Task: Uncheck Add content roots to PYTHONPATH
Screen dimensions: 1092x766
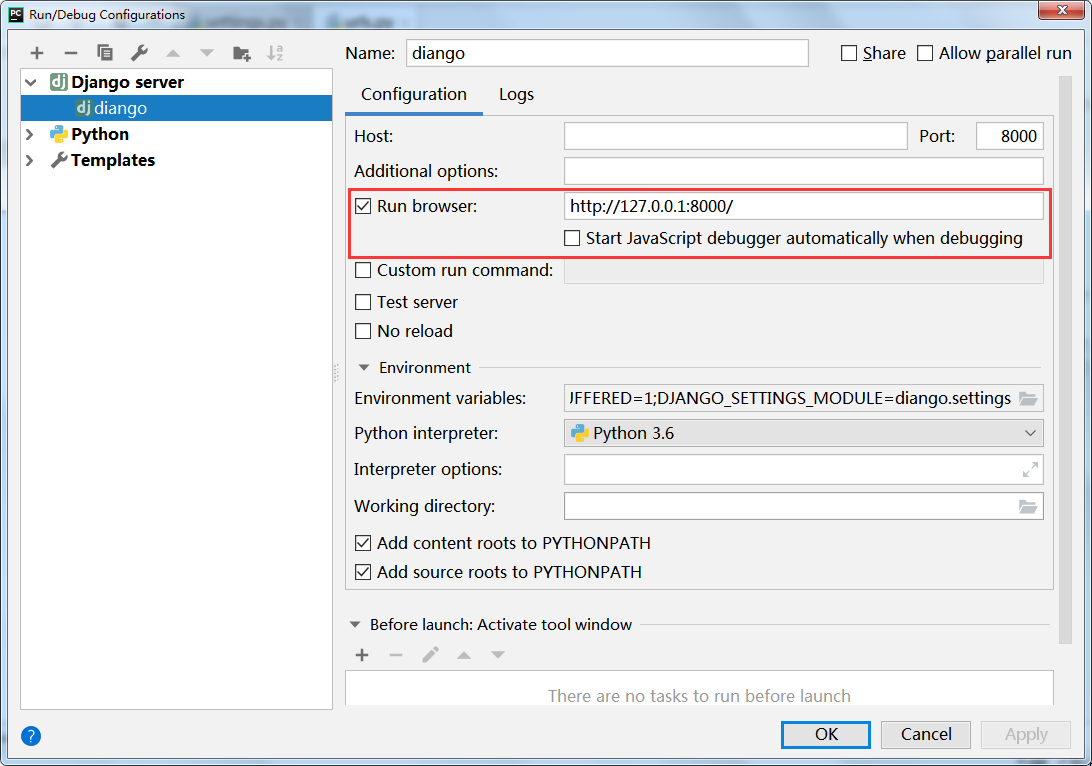Action: coord(363,543)
